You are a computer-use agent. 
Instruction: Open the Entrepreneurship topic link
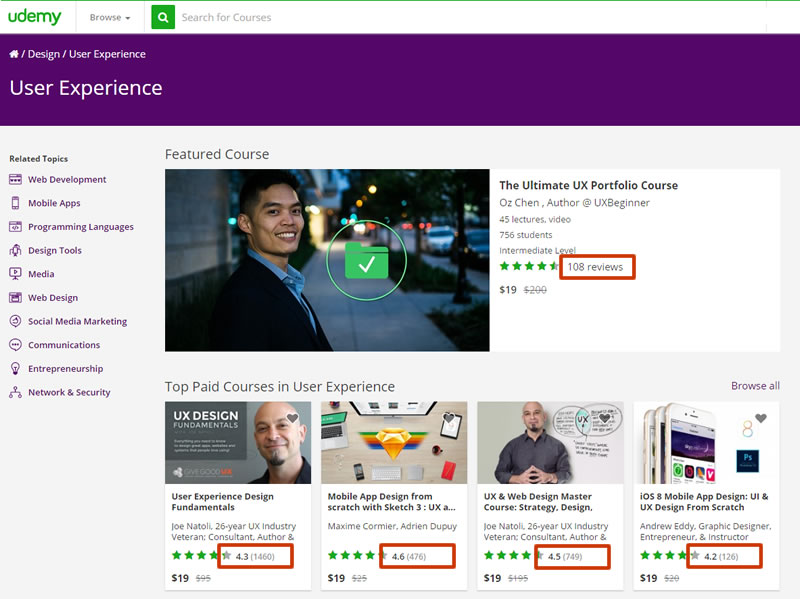65,368
